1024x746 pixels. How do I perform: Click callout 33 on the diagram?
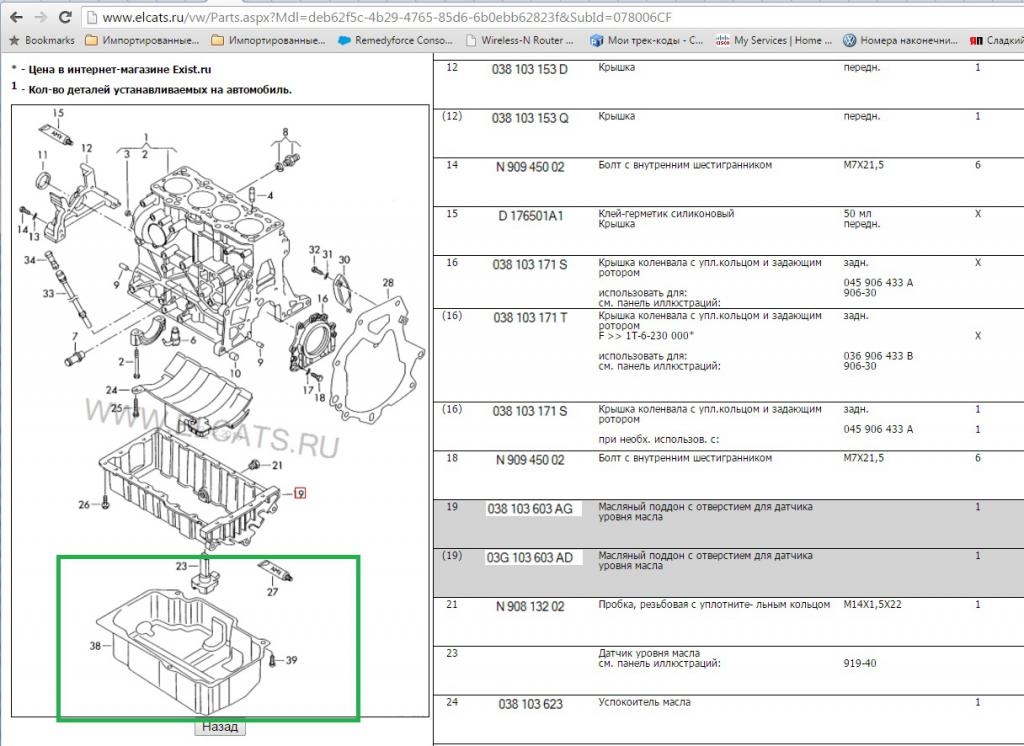pyautogui.click(x=48, y=293)
